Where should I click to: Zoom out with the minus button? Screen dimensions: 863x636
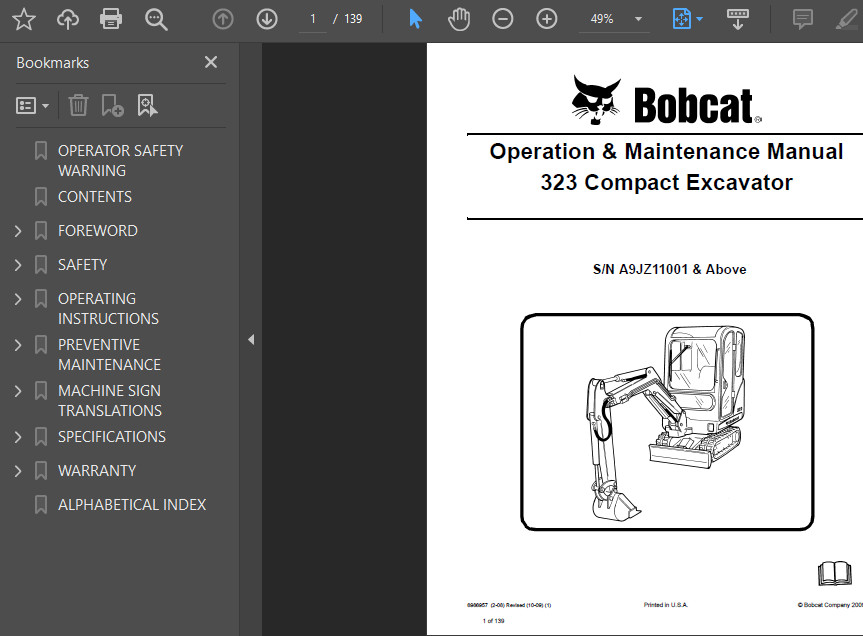[x=502, y=19]
